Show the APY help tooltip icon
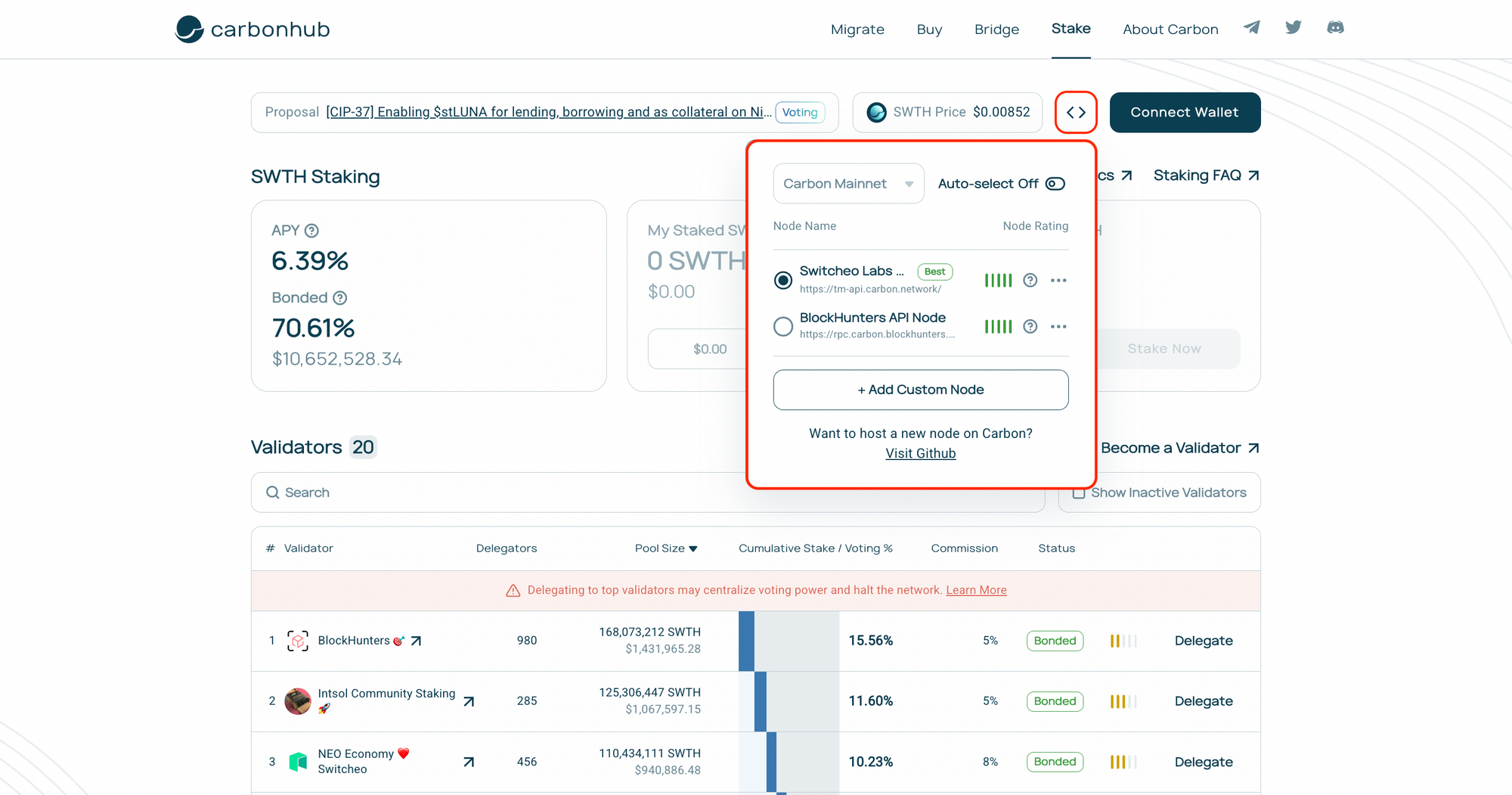The width and height of the screenshot is (1512, 795). [311, 231]
